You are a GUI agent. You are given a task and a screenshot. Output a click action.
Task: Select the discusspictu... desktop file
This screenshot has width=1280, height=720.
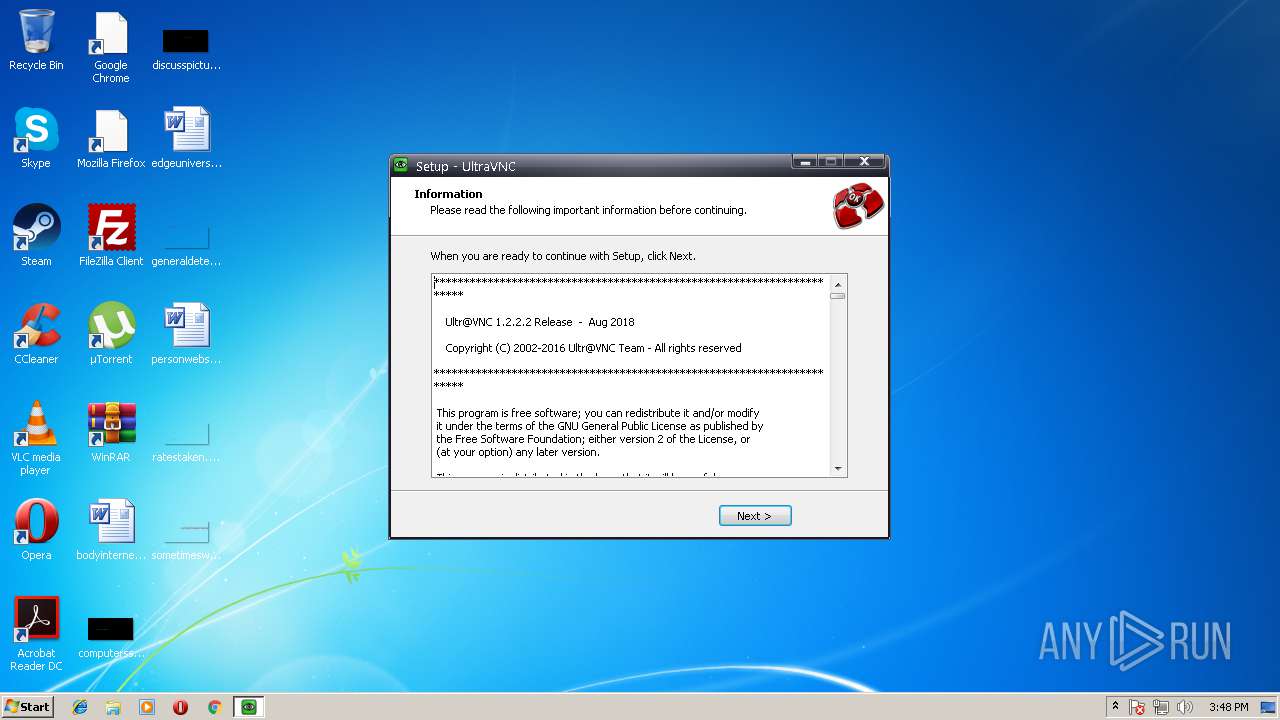186,47
